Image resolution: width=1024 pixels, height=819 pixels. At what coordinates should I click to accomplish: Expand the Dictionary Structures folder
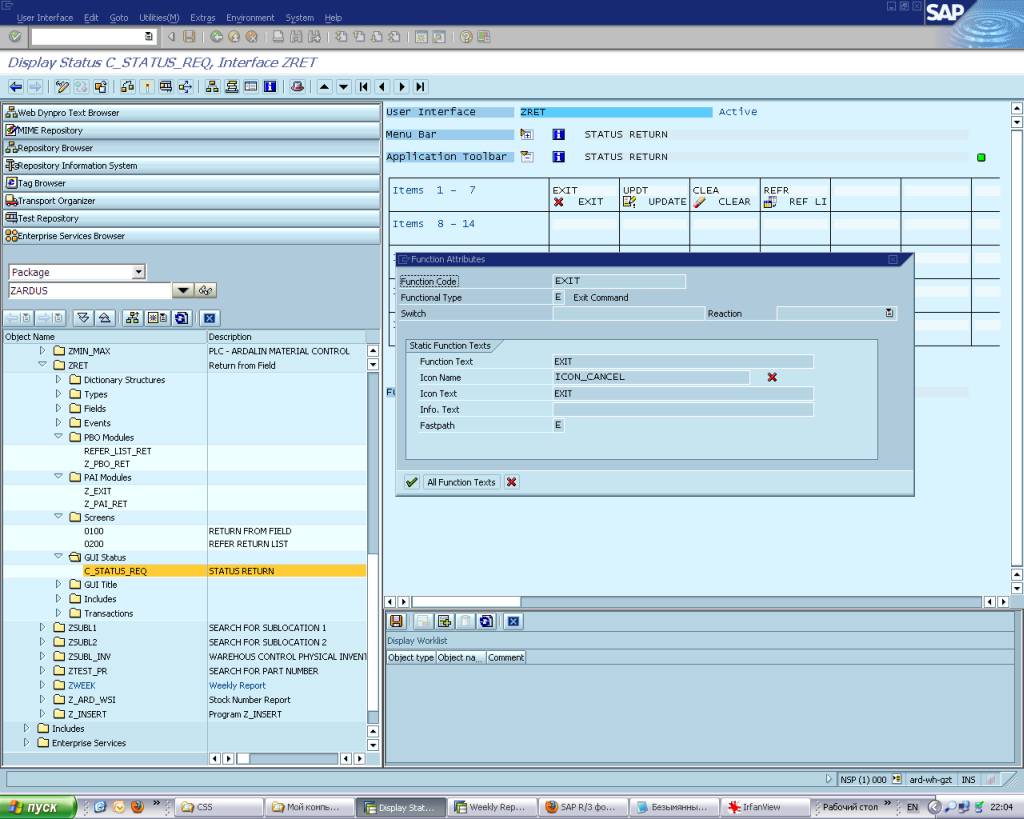[x=58, y=379]
